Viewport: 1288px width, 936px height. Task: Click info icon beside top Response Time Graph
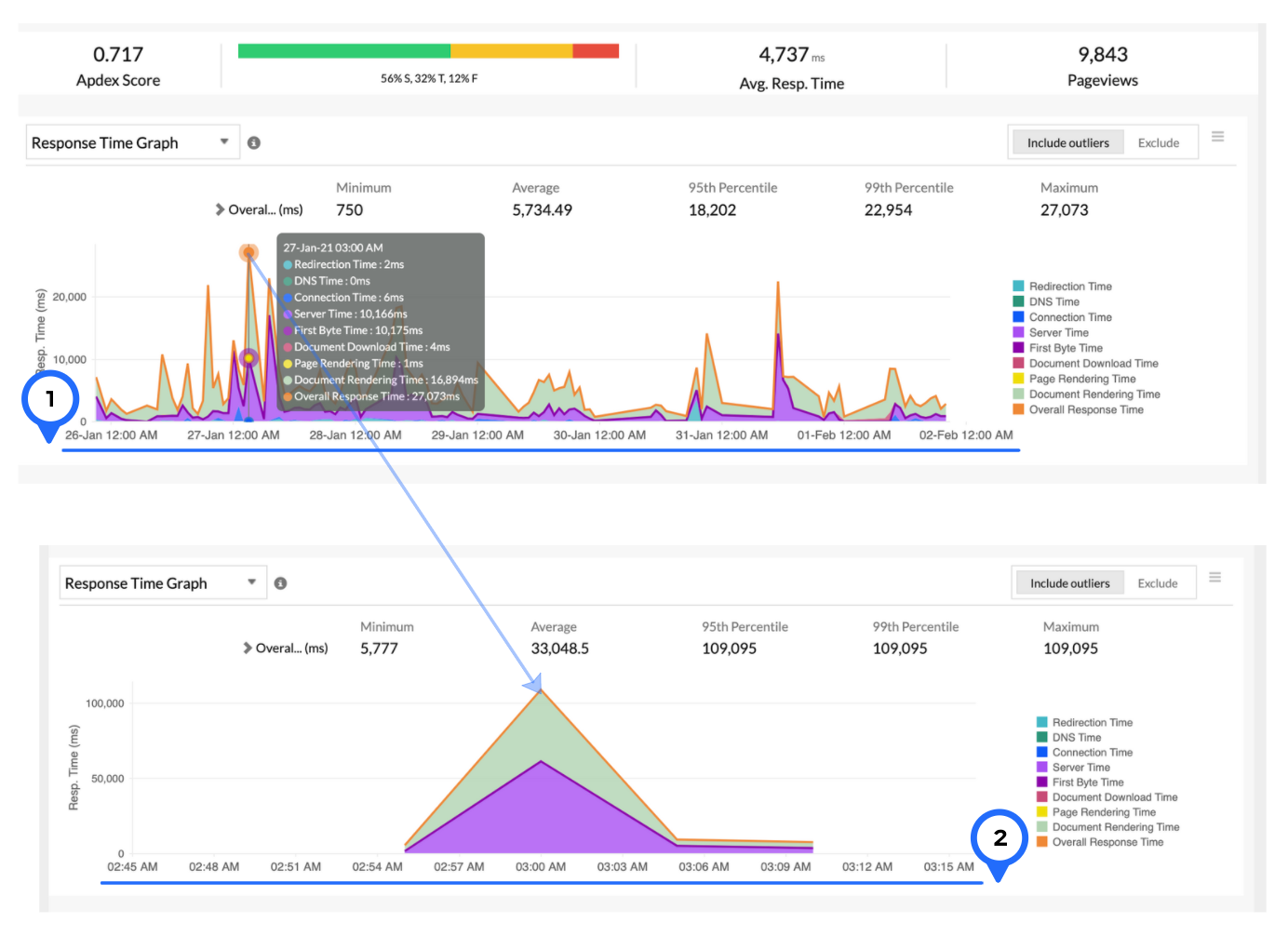point(253,143)
